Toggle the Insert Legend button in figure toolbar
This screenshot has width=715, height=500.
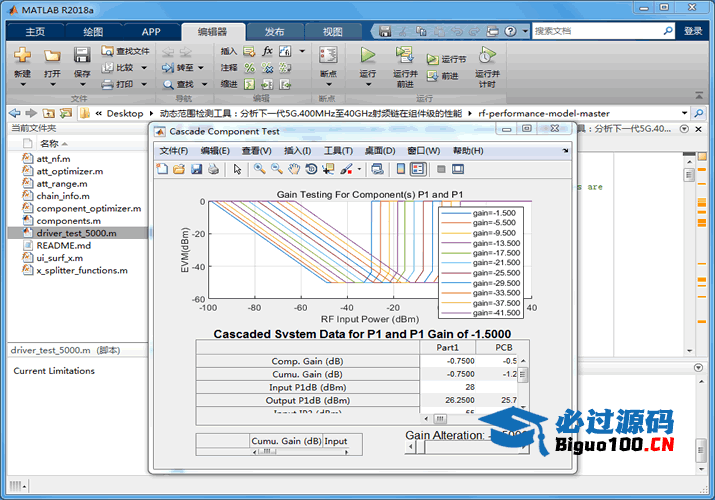(x=417, y=169)
